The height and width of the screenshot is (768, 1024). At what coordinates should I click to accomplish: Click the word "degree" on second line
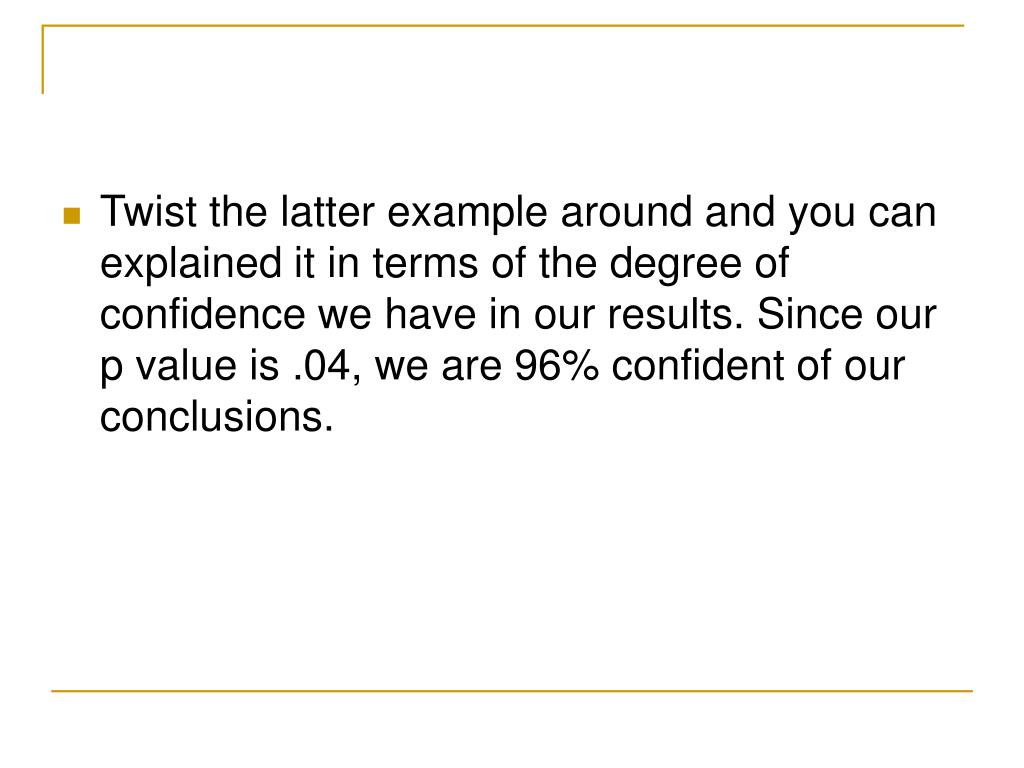[675, 264]
